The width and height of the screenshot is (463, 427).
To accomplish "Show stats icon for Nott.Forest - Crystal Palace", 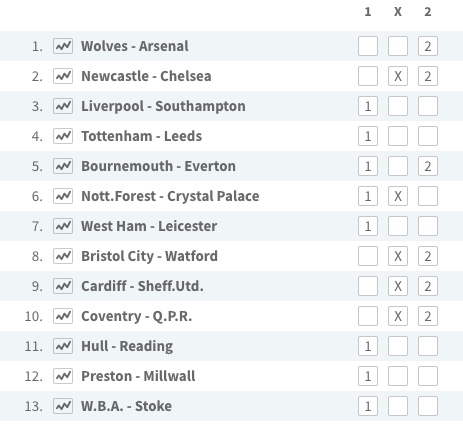I will click(63, 196).
